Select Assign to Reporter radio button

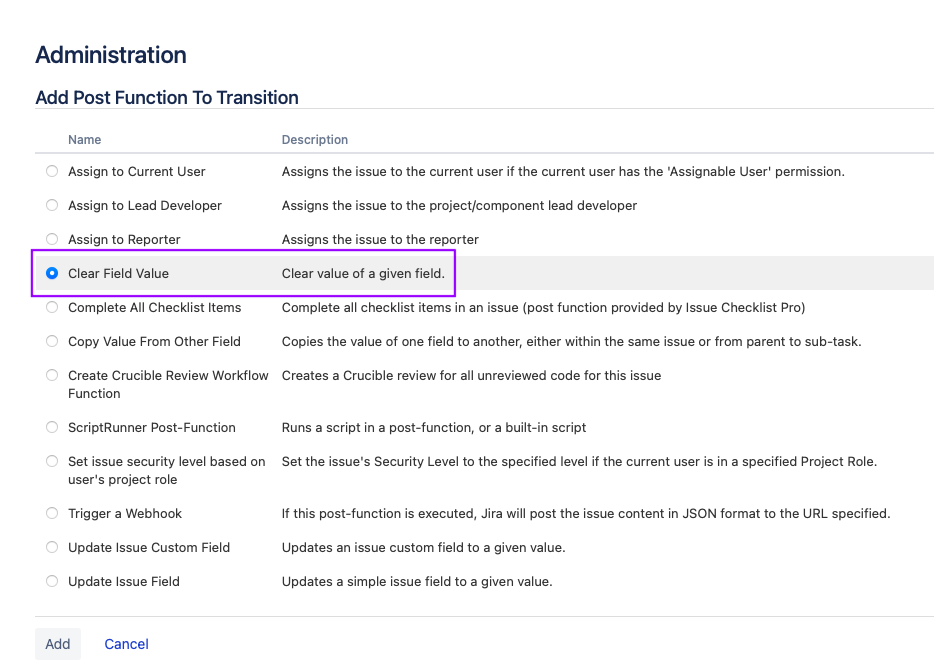[52, 240]
